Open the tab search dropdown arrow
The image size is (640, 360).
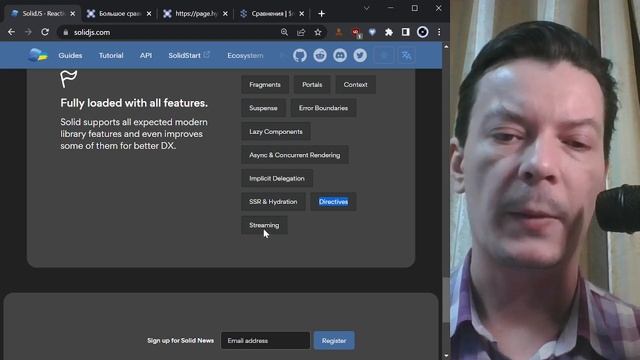(x=367, y=8)
